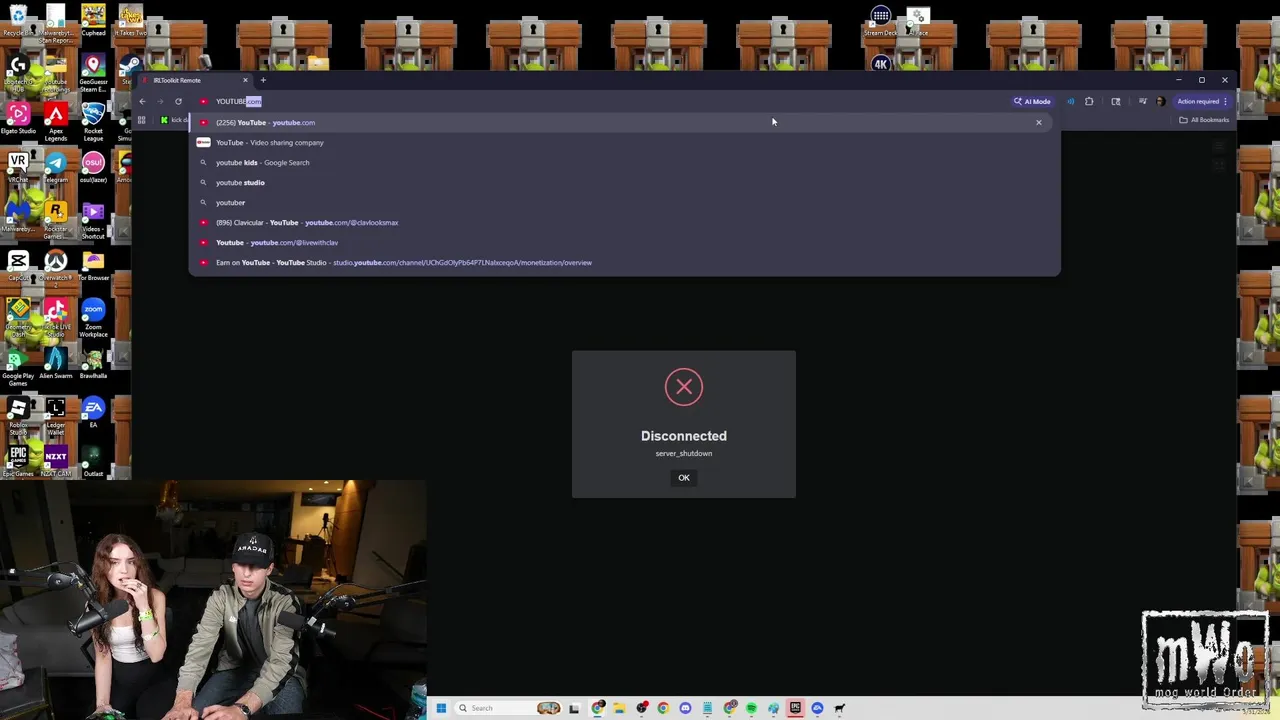Remove the first youtube.com suggestion with X
The image size is (1280, 720).
click(x=1038, y=122)
